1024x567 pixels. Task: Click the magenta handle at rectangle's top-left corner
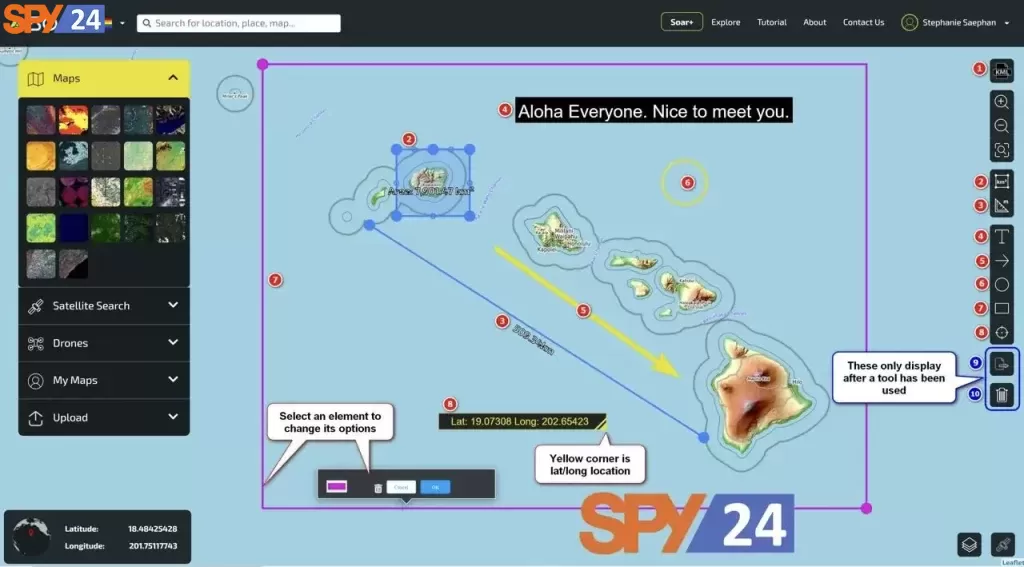click(263, 64)
